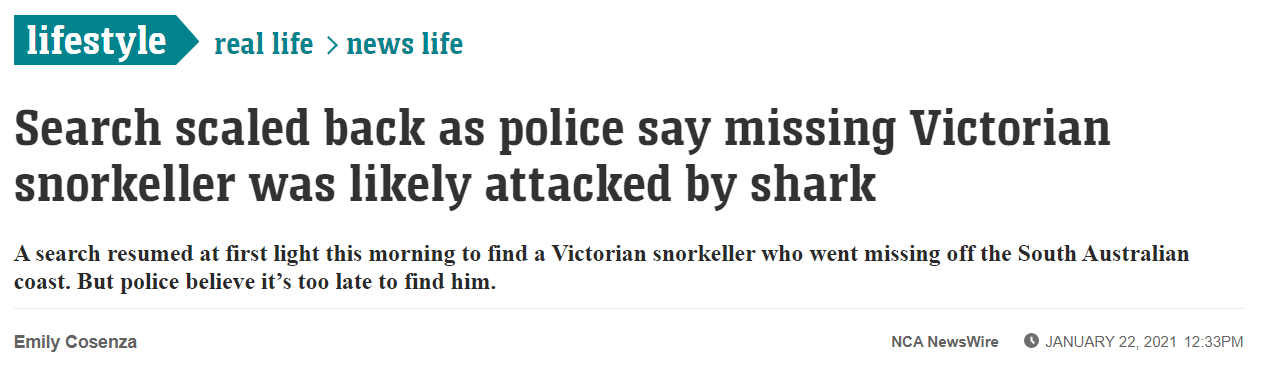The height and width of the screenshot is (371, 1264).
Task: Open the news life breadcrumb
Action: (405, 44)
